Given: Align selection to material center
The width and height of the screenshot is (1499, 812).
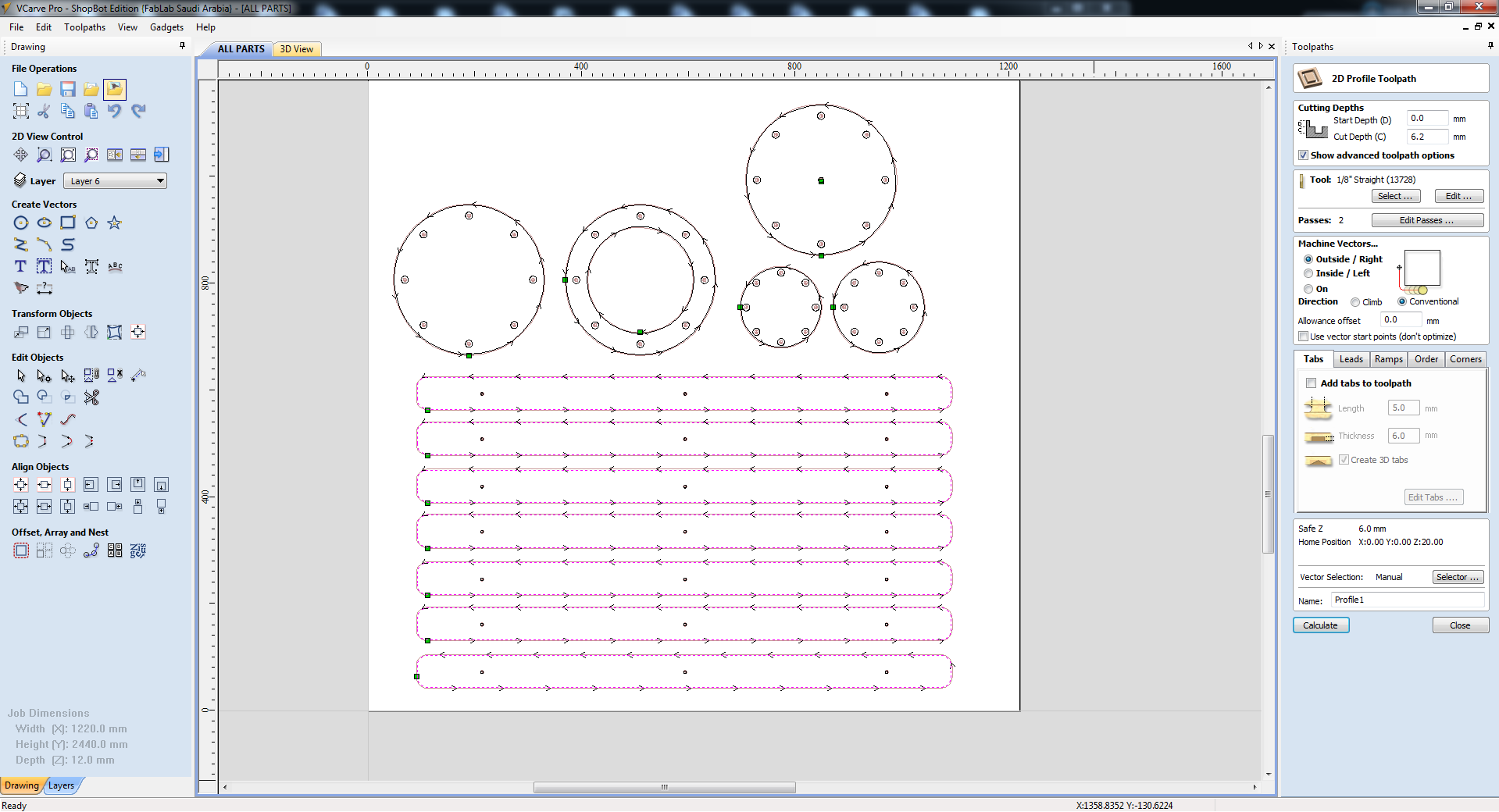Looking at the screenshot, I should coord(21,485).
